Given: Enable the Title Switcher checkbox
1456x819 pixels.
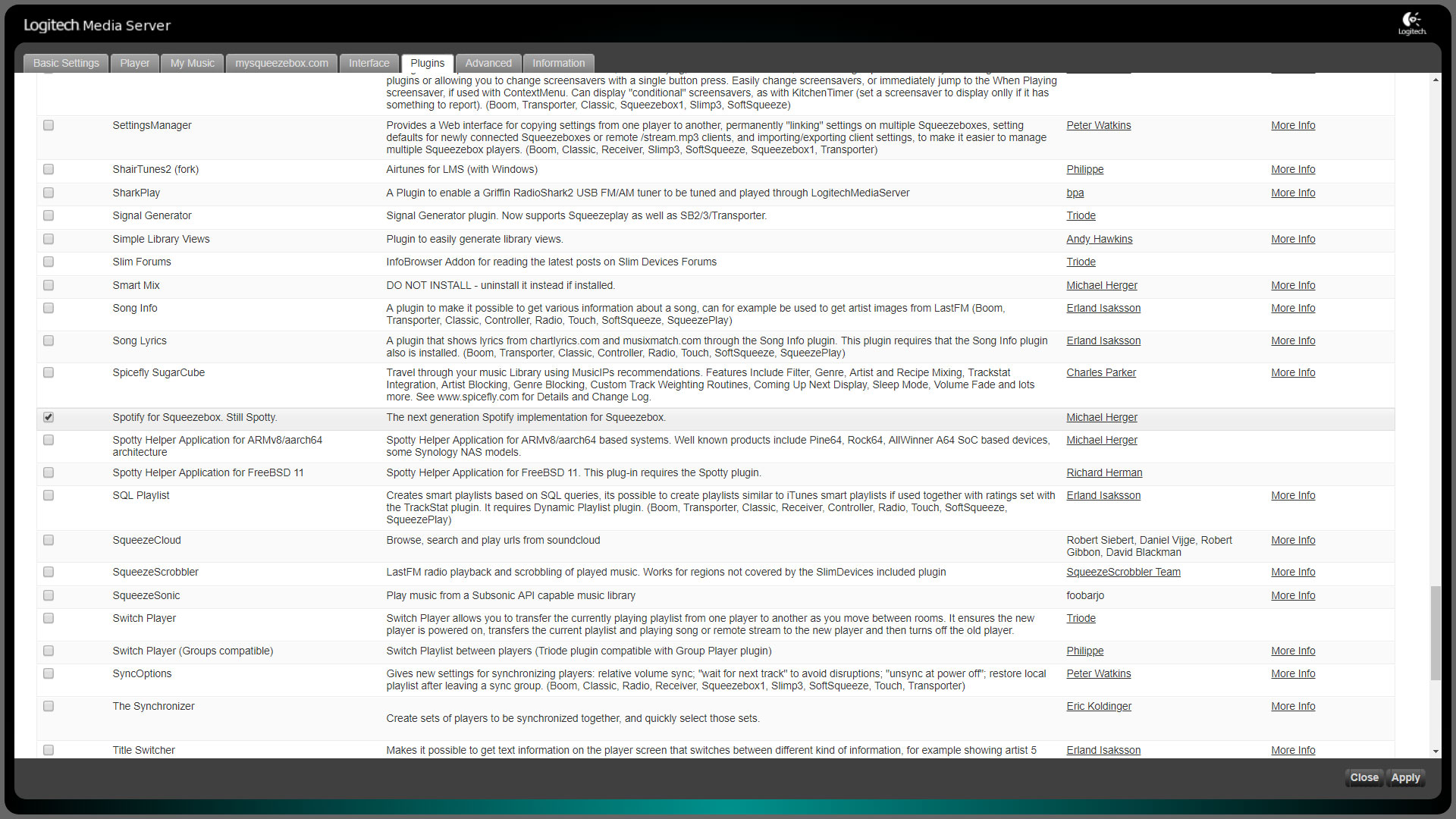Looking at the screenshot, I should tap(49, 750).
